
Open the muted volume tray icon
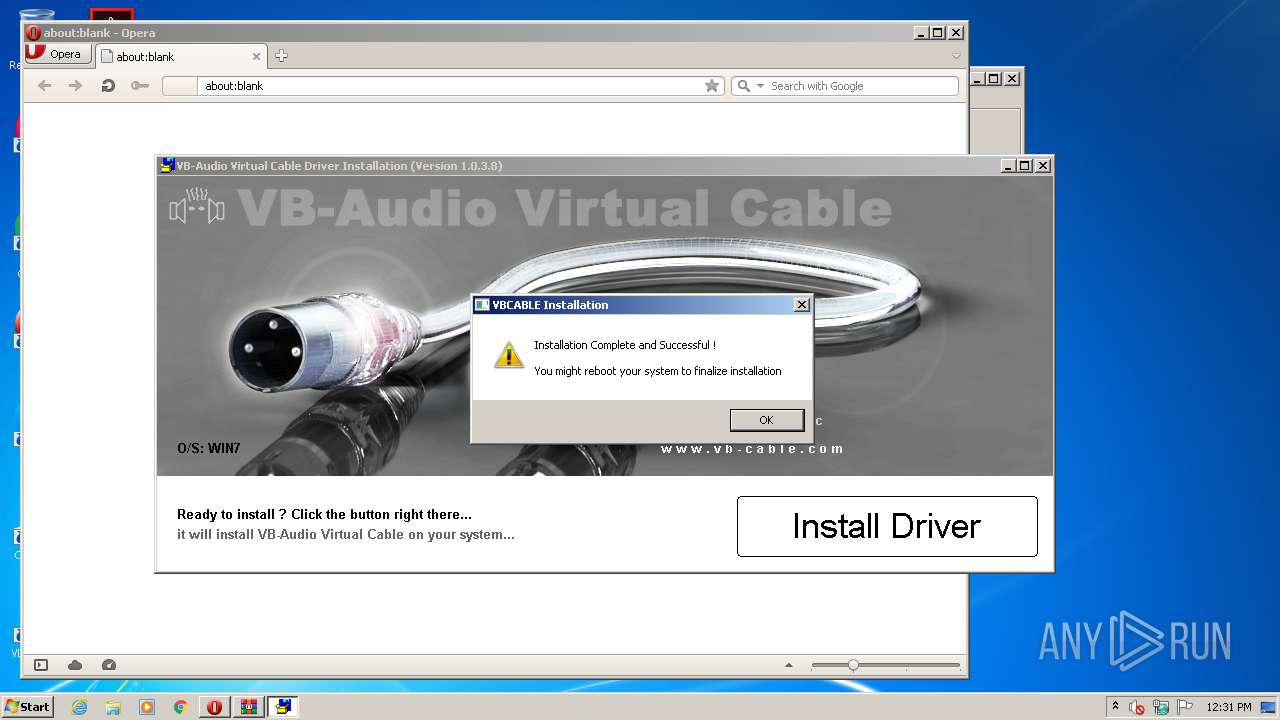click(x=1137, y=707)
